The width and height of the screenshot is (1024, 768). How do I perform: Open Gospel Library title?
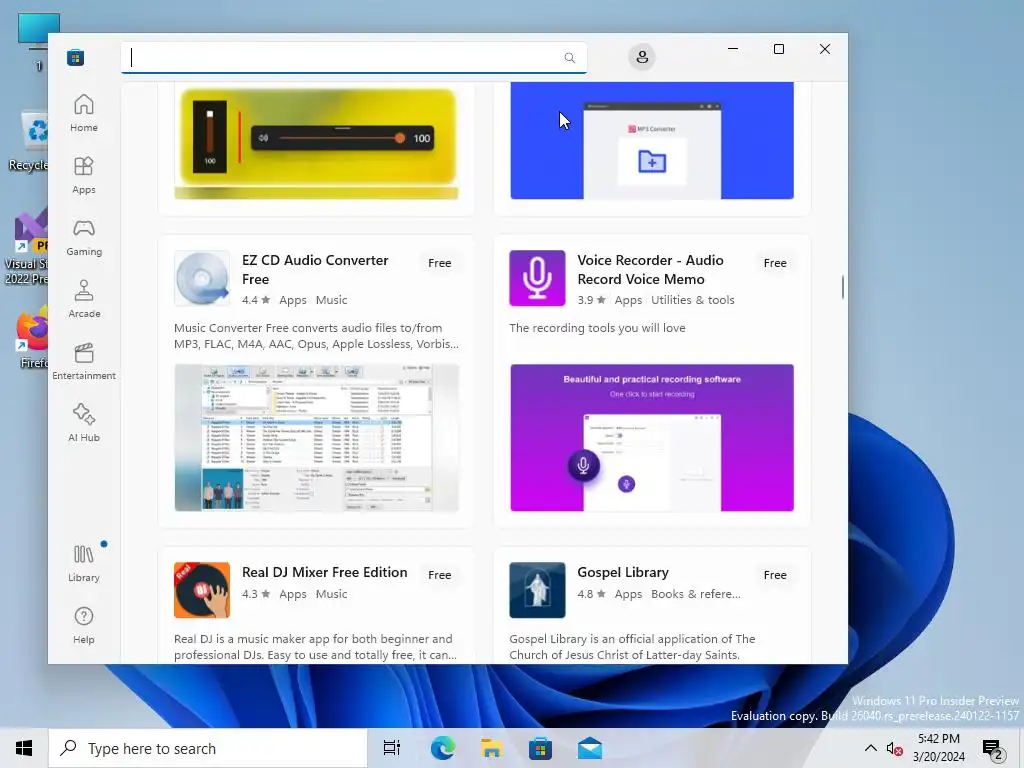623,572
